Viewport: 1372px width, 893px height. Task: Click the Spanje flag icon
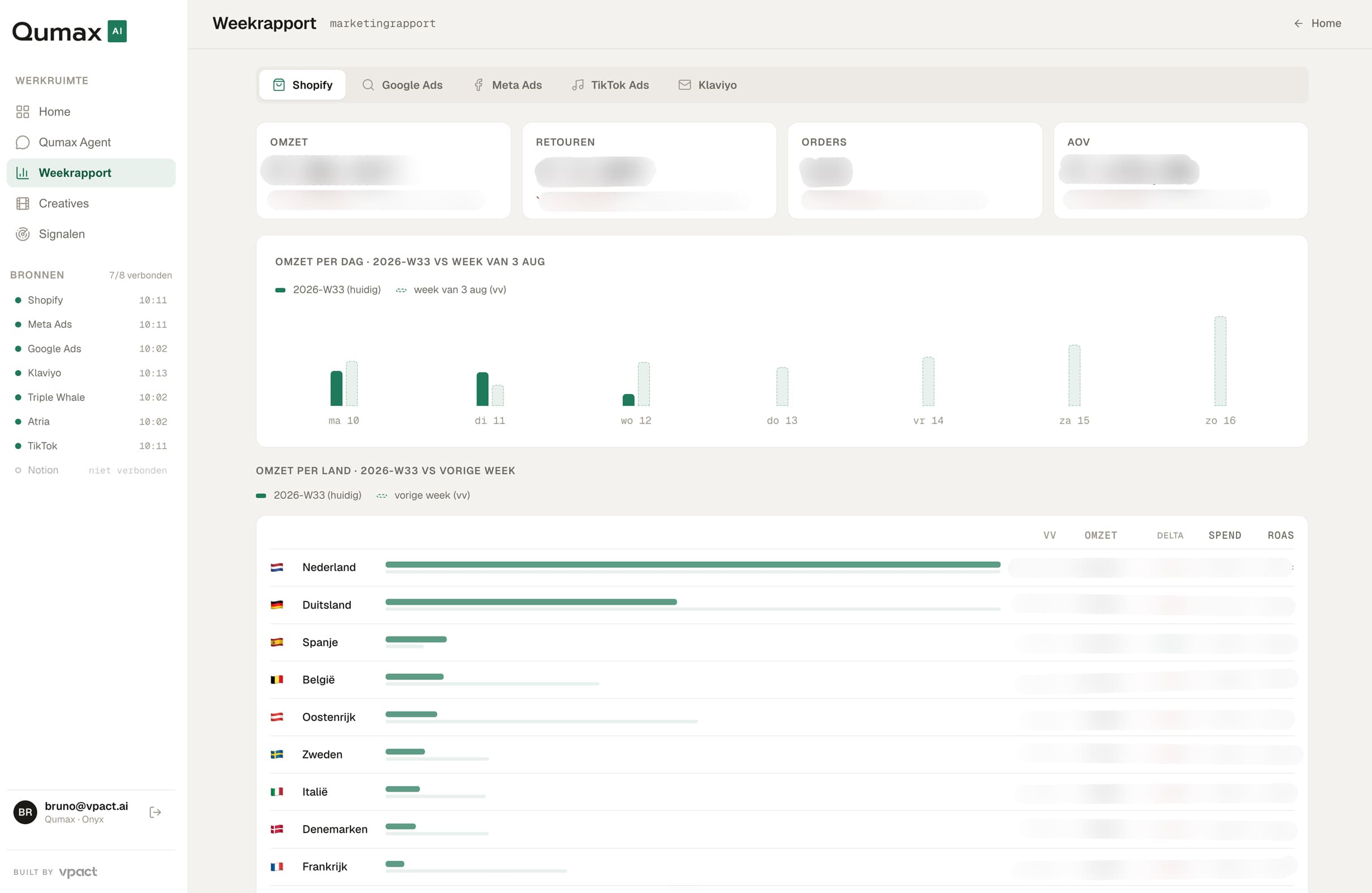click(277, 642)
